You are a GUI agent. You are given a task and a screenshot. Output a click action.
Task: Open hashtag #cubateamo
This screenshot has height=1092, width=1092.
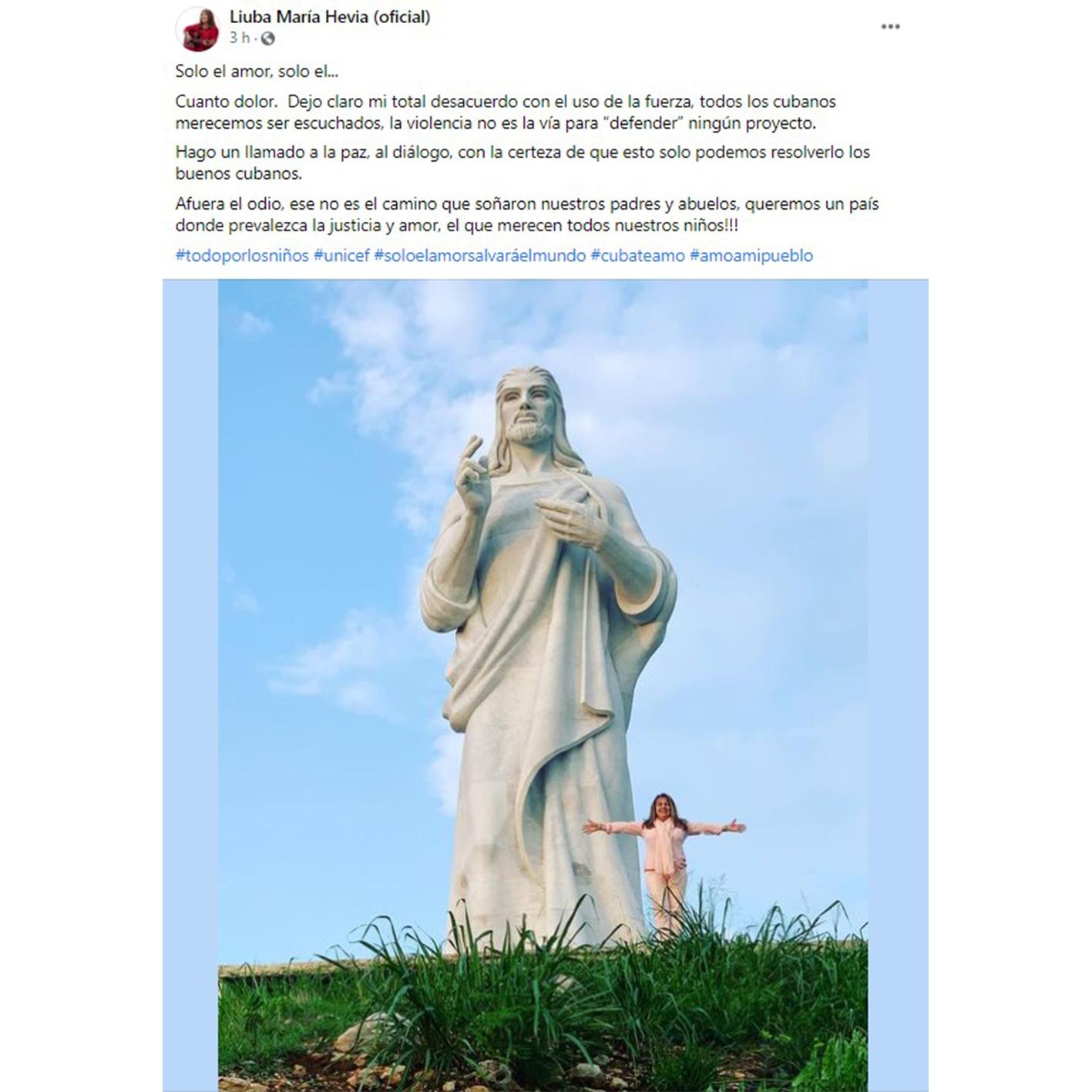[637, 256]
